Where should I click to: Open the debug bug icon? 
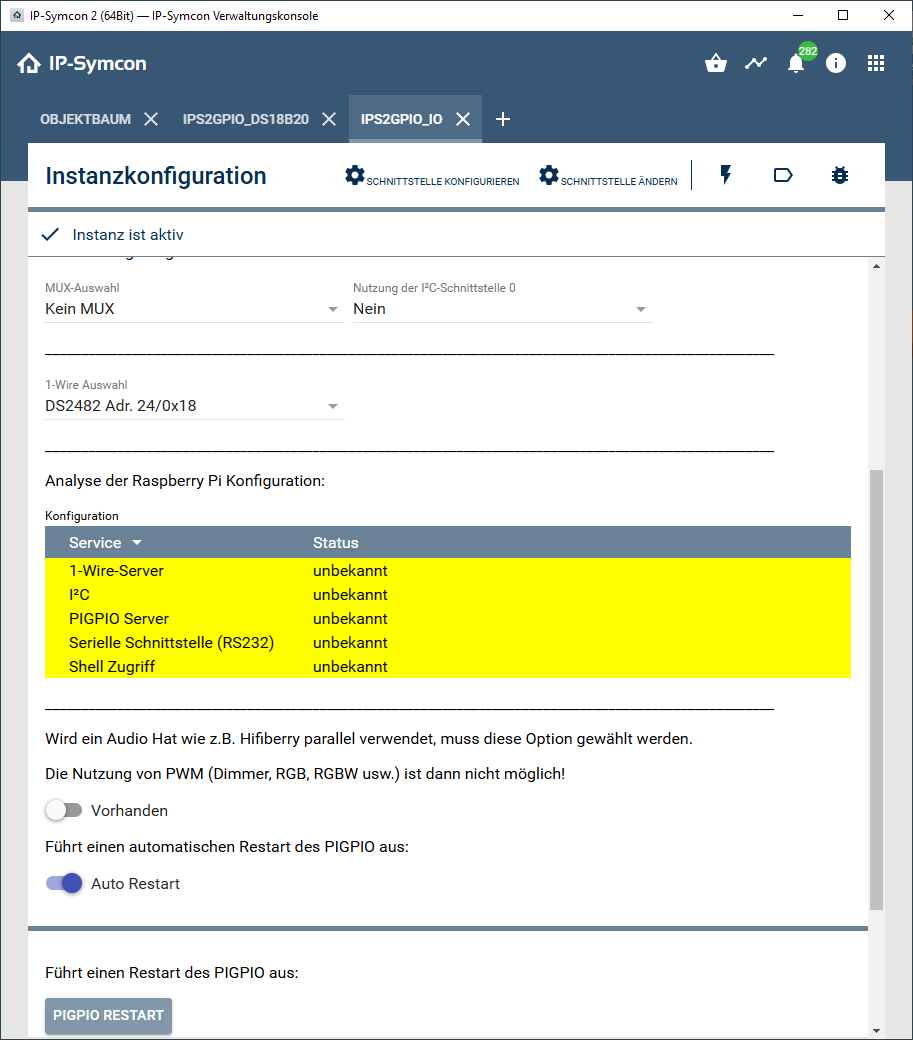pyautogui.click(x=840, y=176)
